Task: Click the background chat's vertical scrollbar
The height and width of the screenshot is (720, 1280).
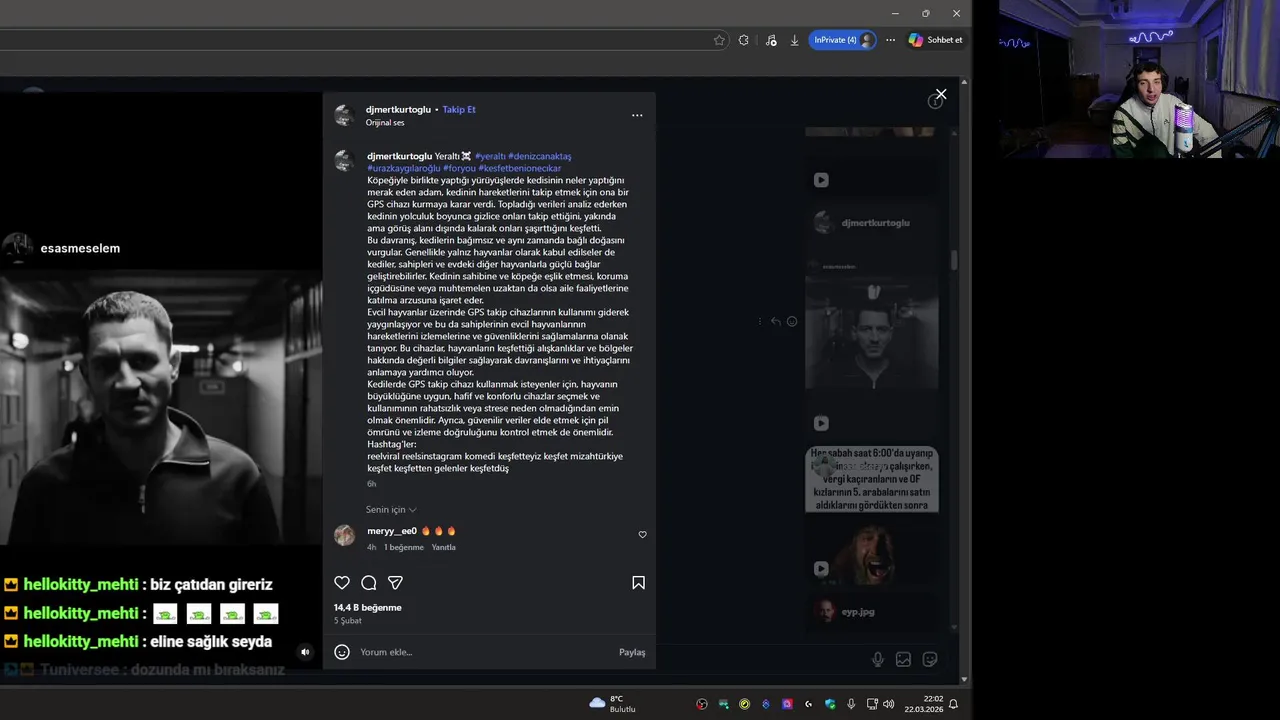Action: 954,259
